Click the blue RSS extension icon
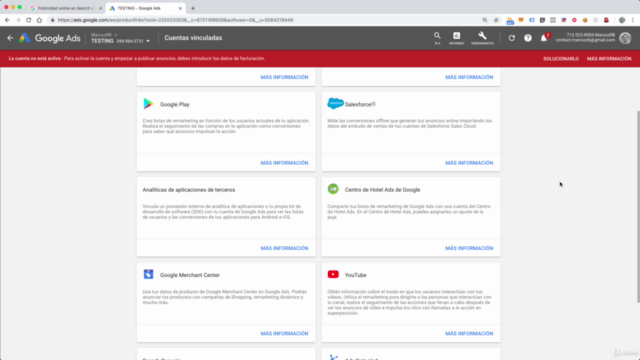The image size is (640, 360). [x=510, y=20]
